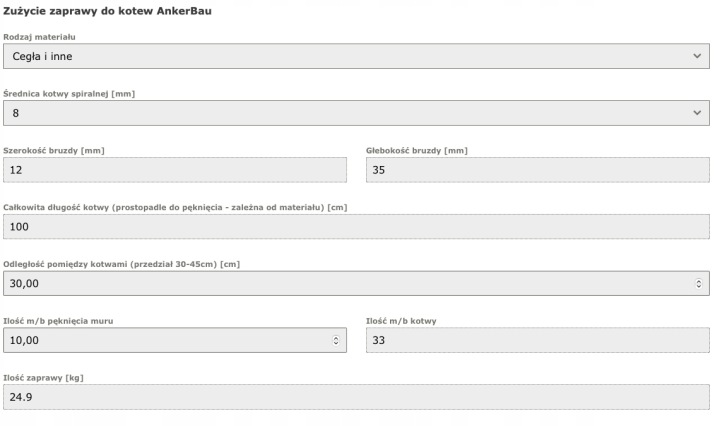
Task: Click the 'Średnica kotwy spiralnej [mm]' label
Action: tap(69, 94)
